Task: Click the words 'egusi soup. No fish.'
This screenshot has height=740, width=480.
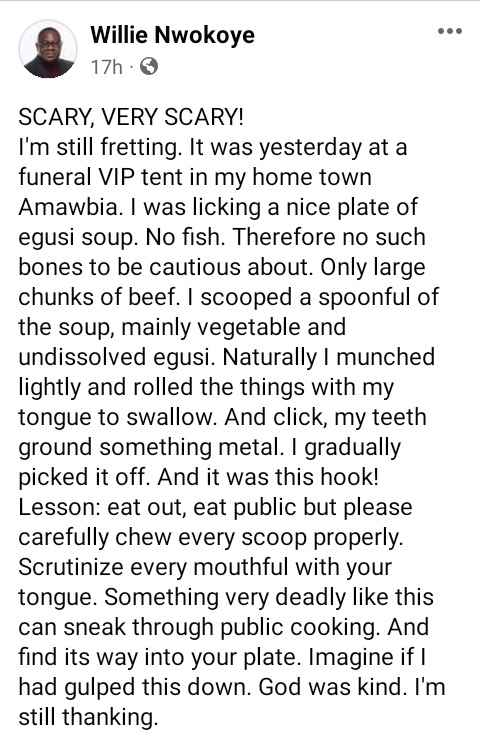Action: pos(121,238)
